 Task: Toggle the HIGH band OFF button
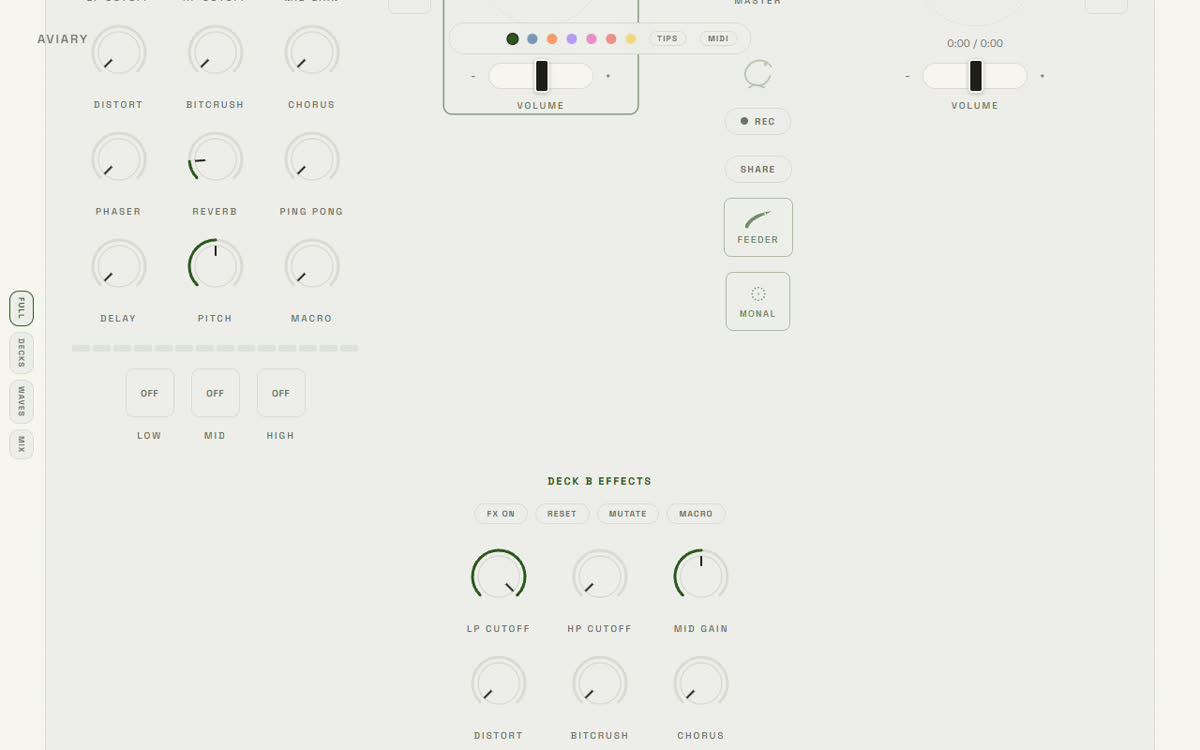tap(281, 393)
